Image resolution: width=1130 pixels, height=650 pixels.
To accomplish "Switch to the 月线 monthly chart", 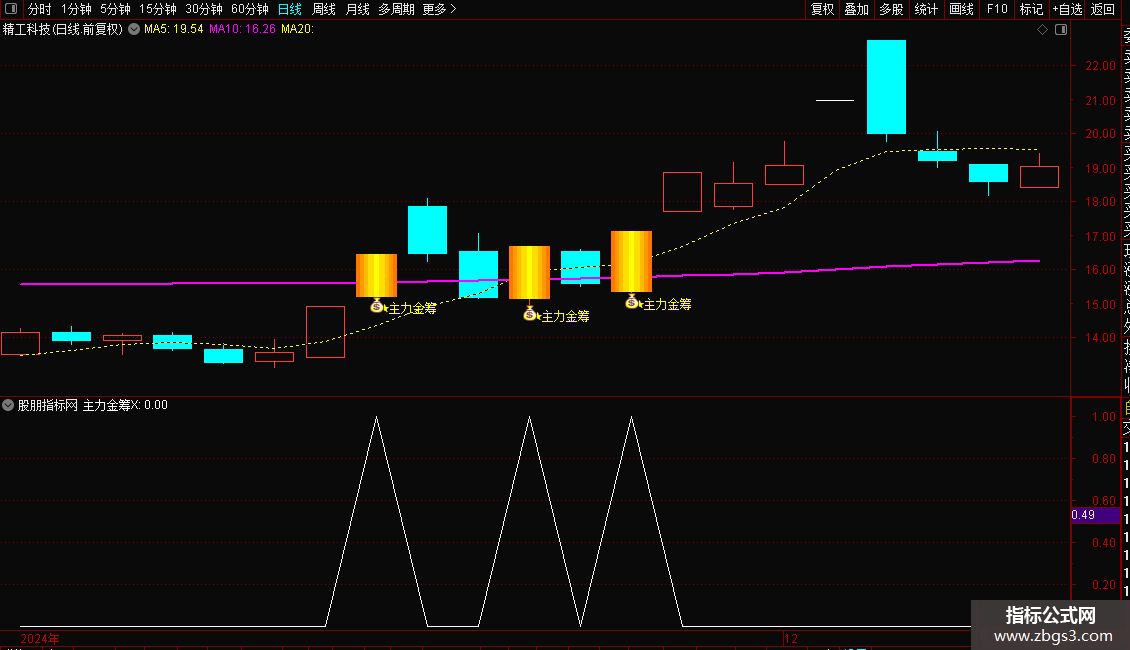I will (x=357, y=9).
